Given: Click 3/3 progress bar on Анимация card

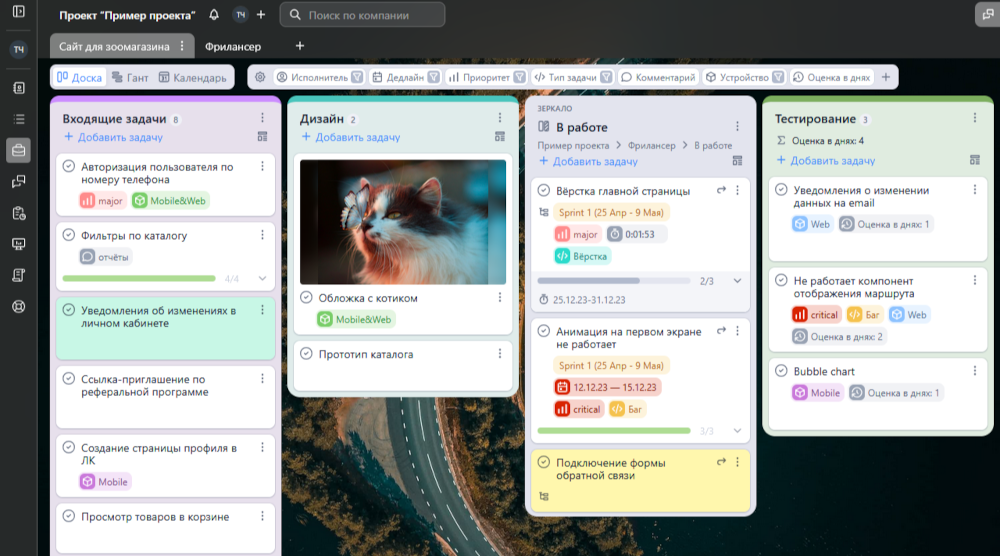Looking at the screenshot, I should 614,431.
